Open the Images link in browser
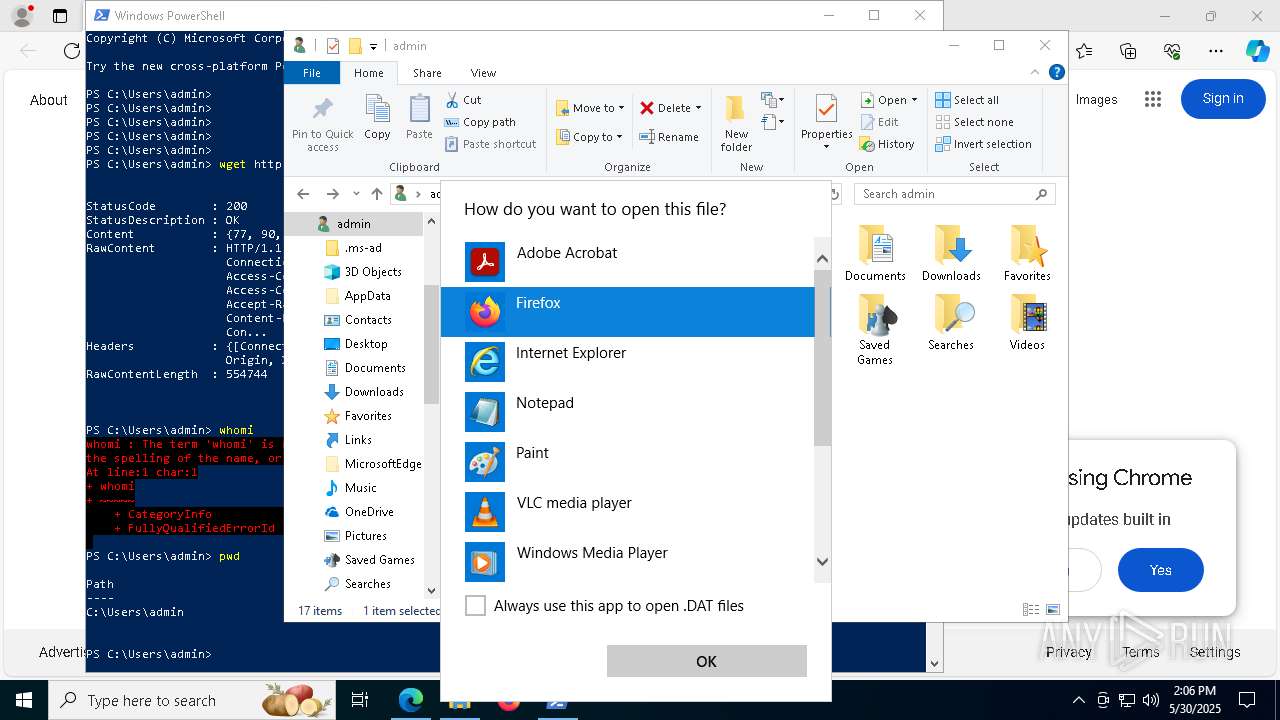Screen dimensions: 1280x720 [x=1096, y=99]
